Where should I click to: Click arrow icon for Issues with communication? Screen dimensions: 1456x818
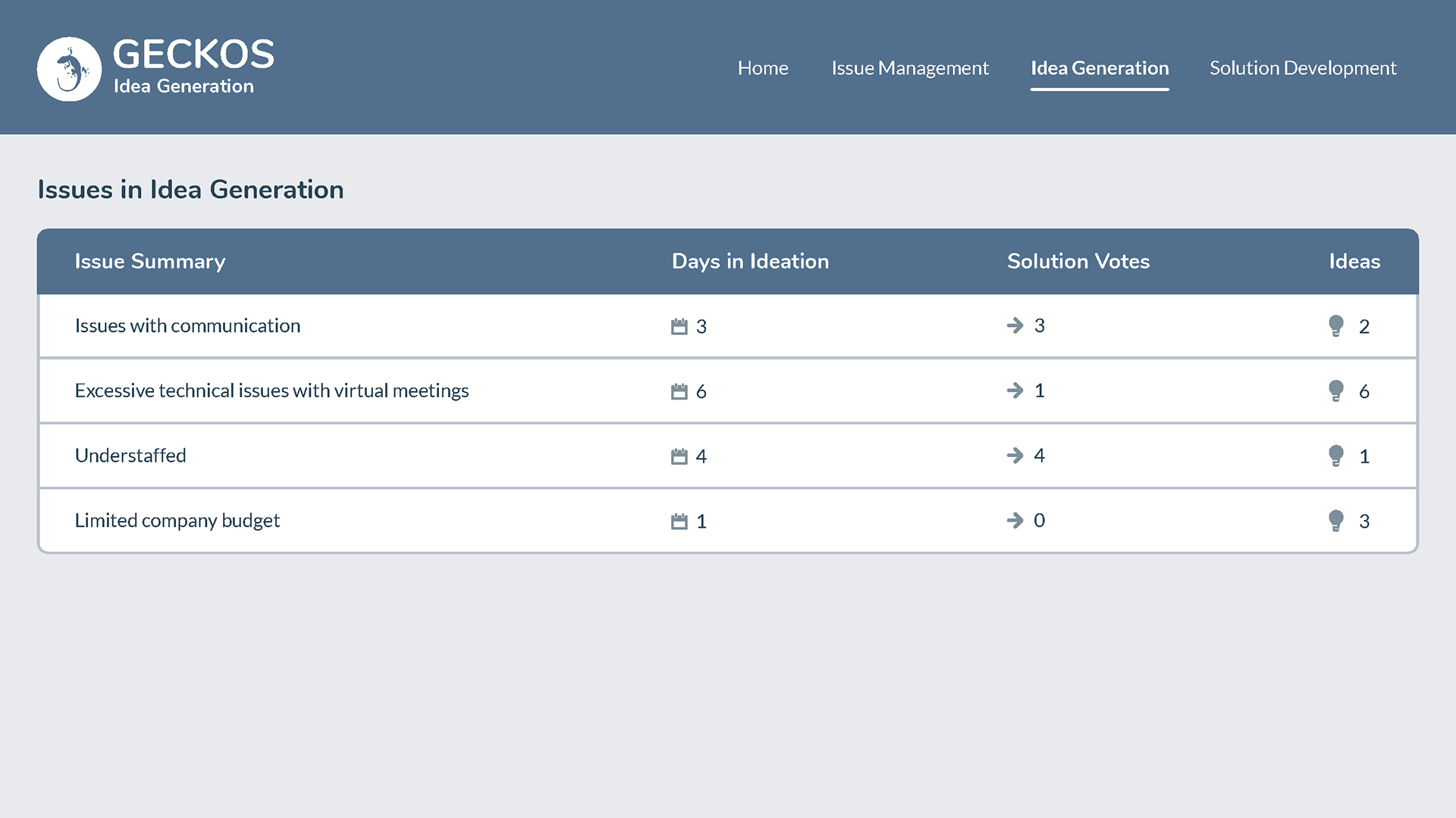point(1015,326)
